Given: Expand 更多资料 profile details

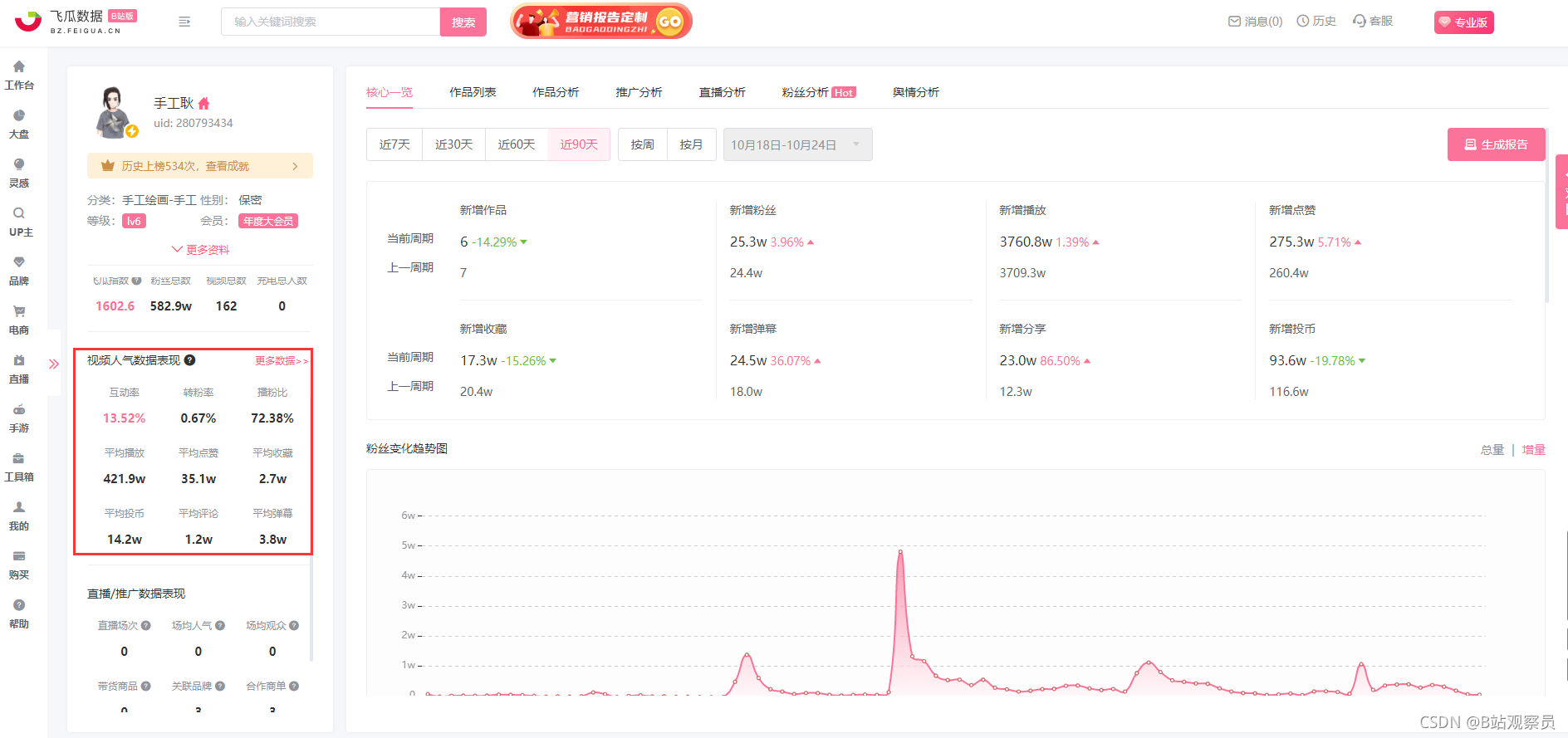Looking at the screenshot, I should point(200,250).
